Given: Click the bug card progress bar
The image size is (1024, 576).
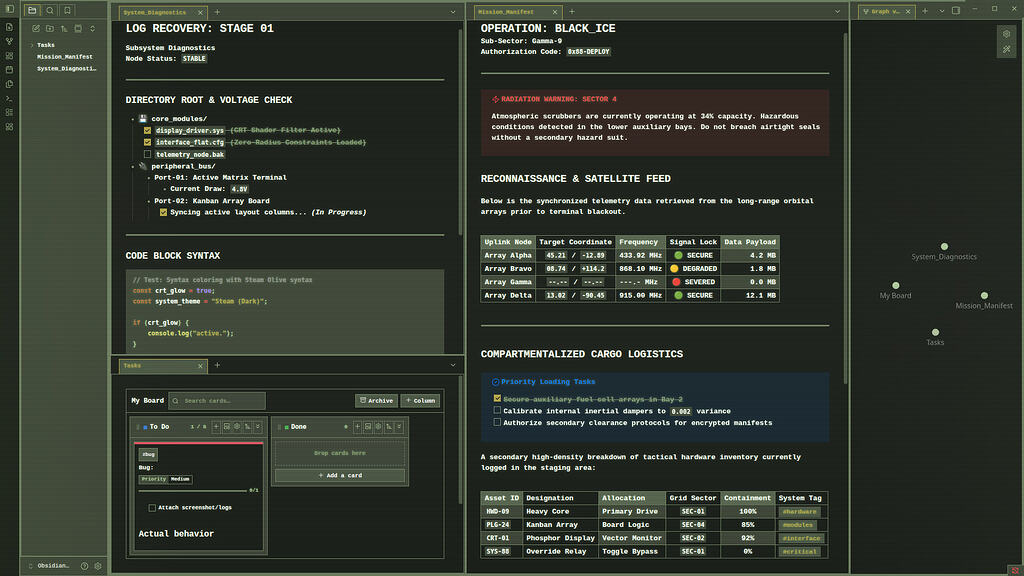Looking at the screenshot, I should pyautogui.click(x=193, y=490).
